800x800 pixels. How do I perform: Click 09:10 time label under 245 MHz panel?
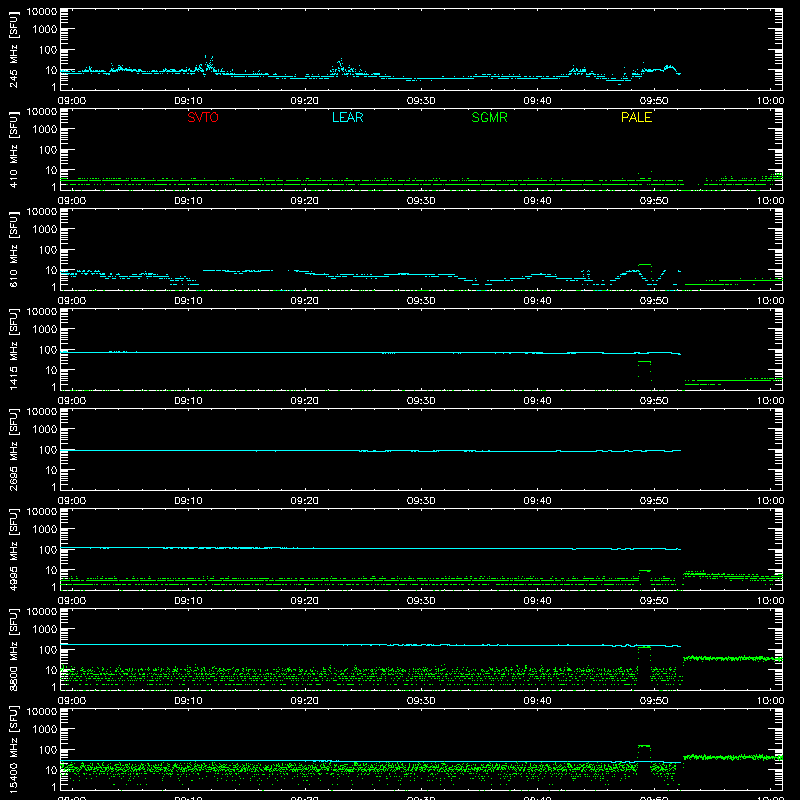(x=188, y=101)
